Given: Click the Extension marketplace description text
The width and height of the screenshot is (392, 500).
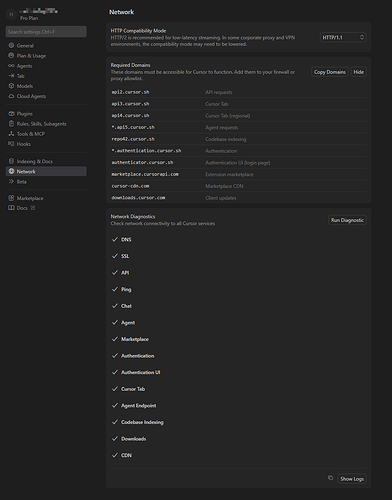Looking at the screenshot, I should click(229, 174).
